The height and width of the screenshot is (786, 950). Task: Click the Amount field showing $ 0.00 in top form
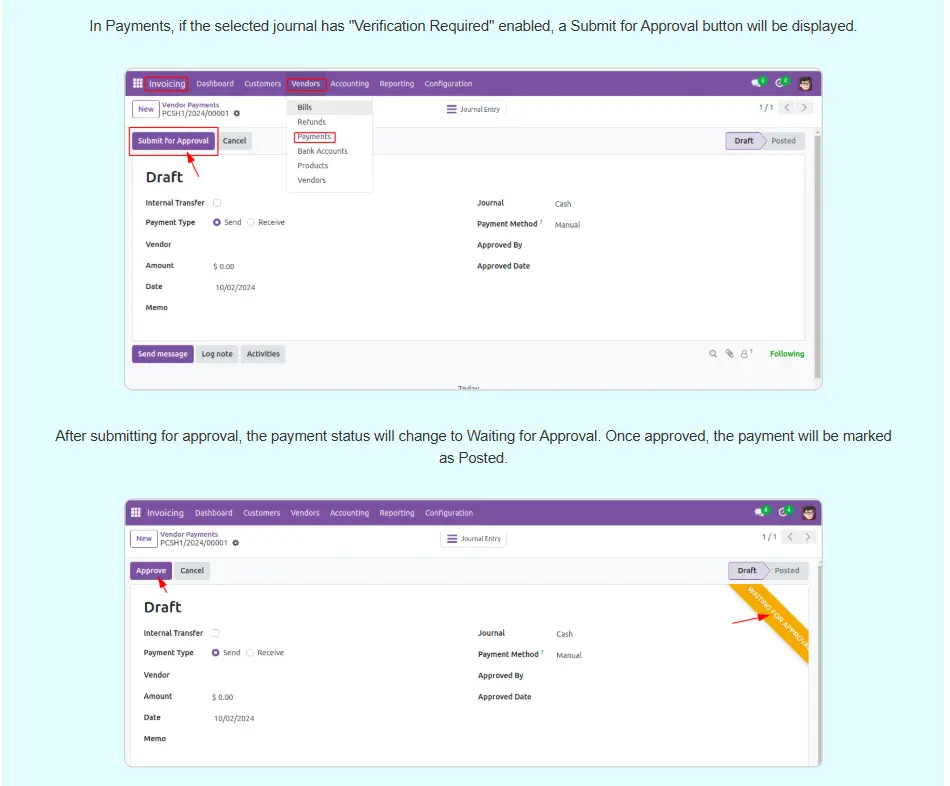coord(224,267)
